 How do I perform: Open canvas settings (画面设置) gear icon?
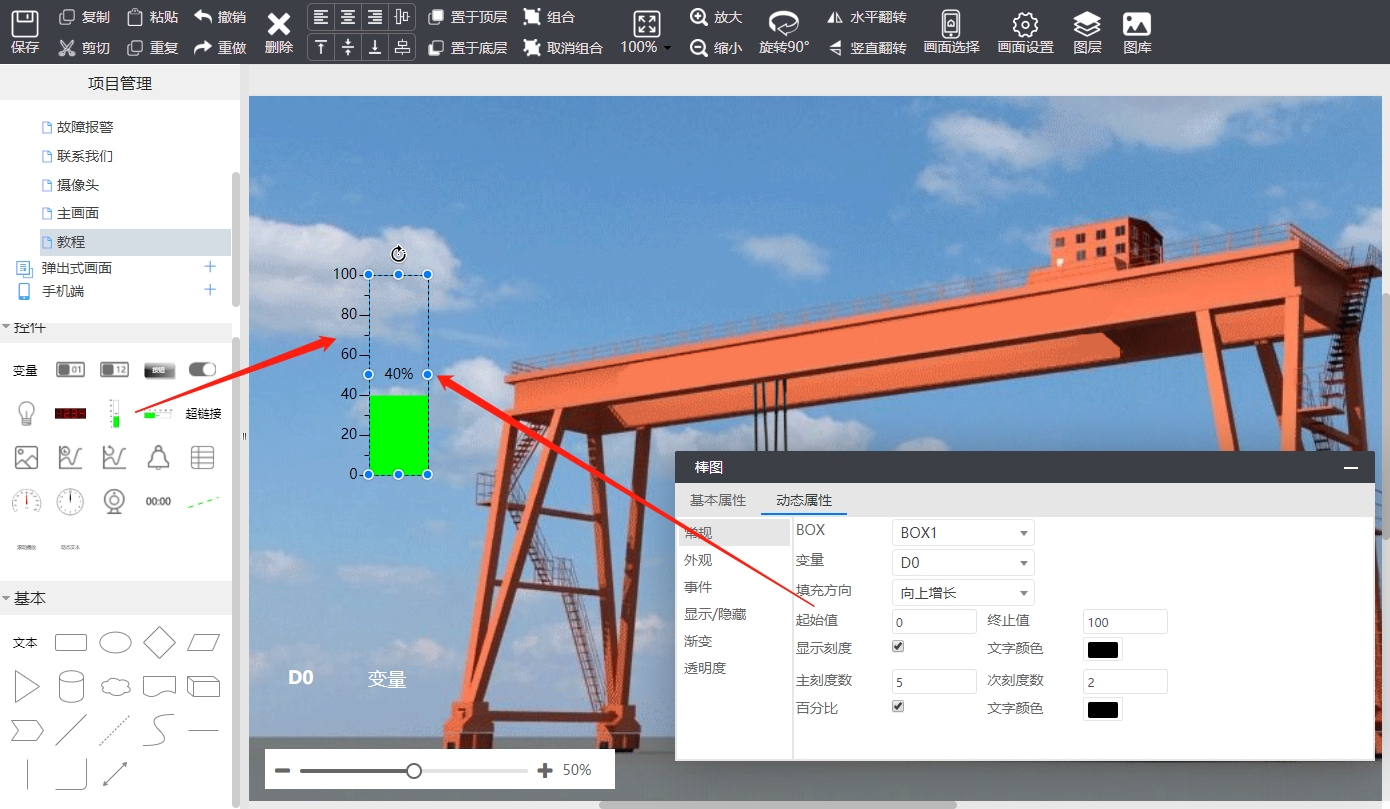(1025, 24)
